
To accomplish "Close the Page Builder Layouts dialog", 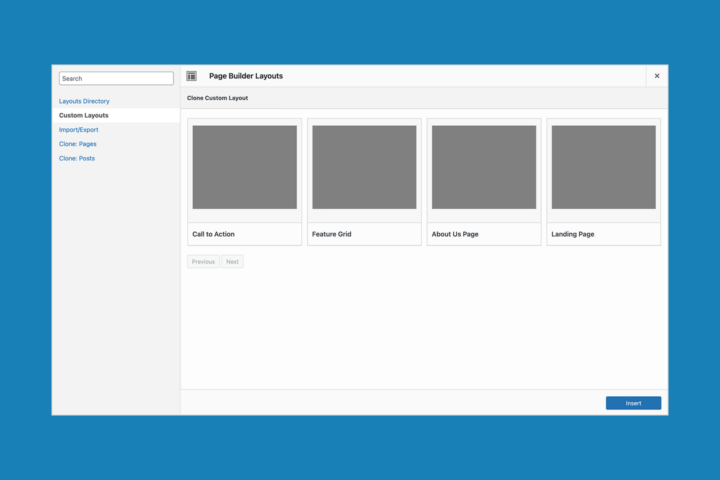I will click(x=657, y=76).
